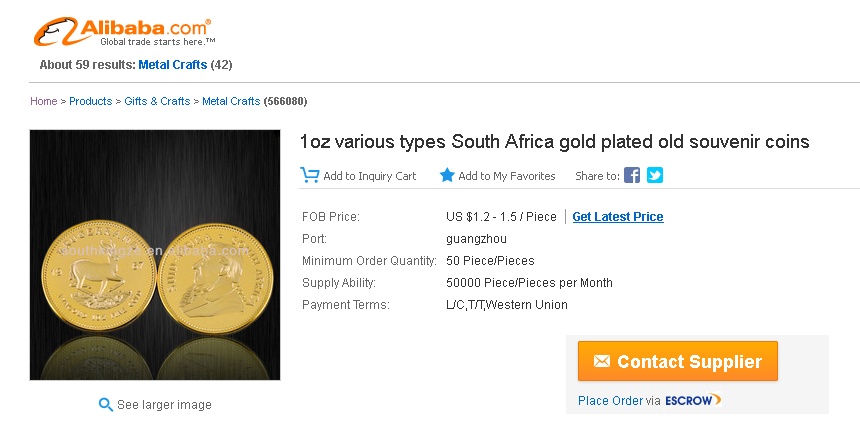
Task: Open the Metal Crafts (42) results link
Action: (173, 65)
